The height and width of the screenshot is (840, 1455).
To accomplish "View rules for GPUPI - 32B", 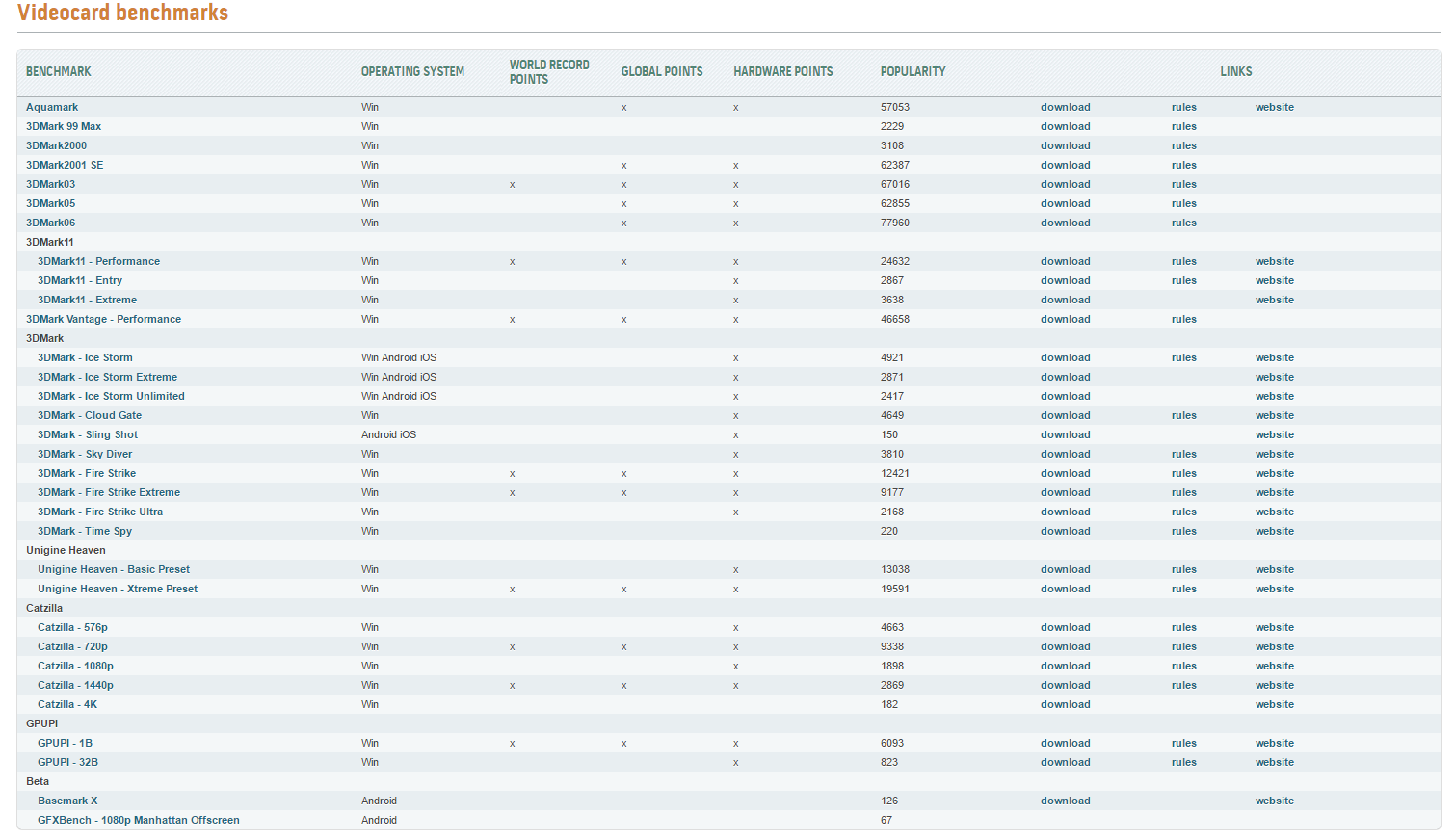I will click(1183, 762).
